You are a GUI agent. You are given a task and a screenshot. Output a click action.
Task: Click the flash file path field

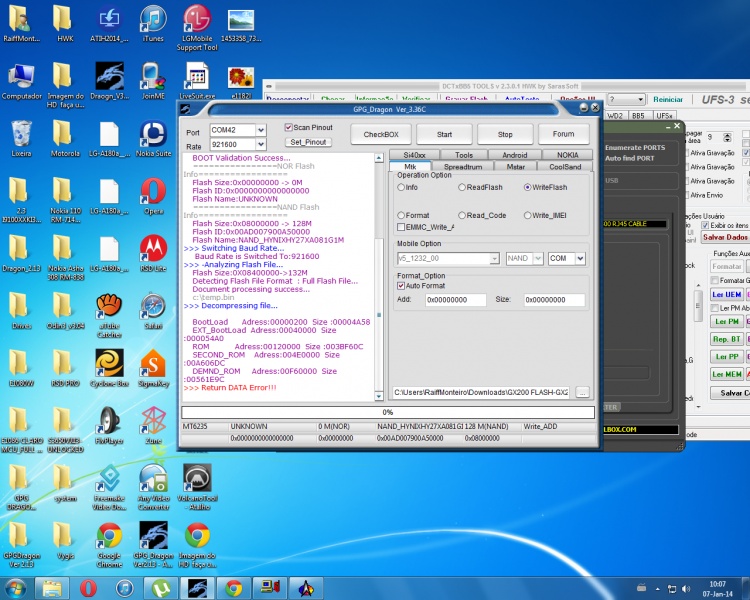pos(481,393)
